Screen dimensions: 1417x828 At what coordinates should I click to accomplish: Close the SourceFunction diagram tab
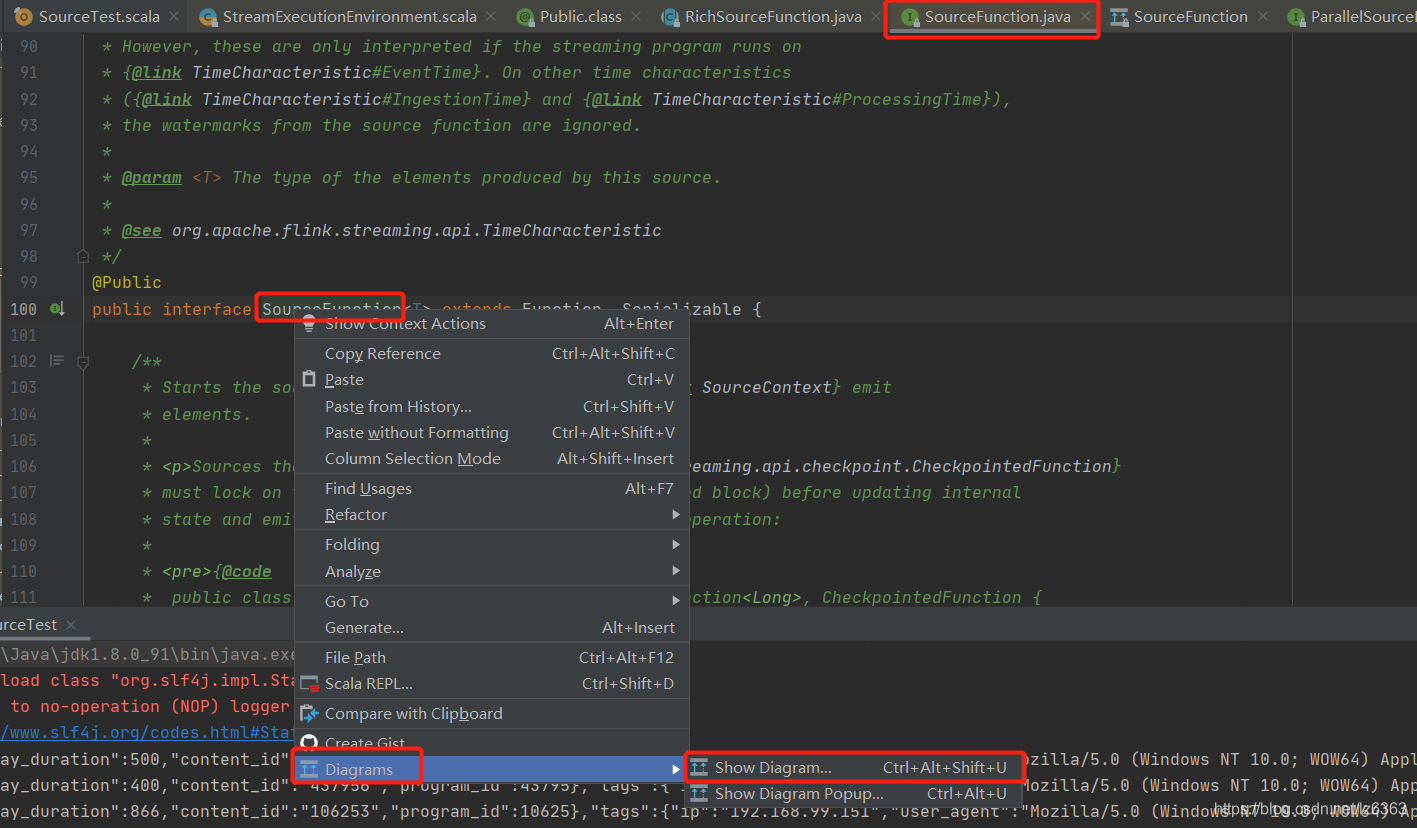[x=1264, y=17]
